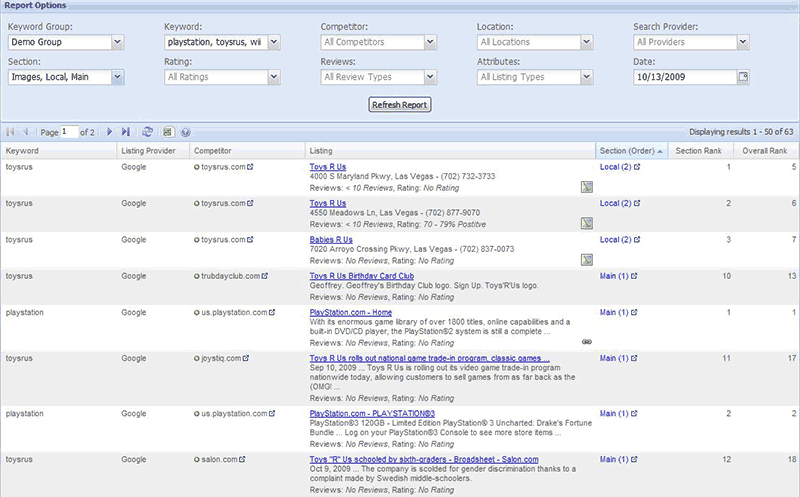Sort by the Listing column header
Image resolution: width=800 pixels, height=497 pixels.
(x=450, y=151)
